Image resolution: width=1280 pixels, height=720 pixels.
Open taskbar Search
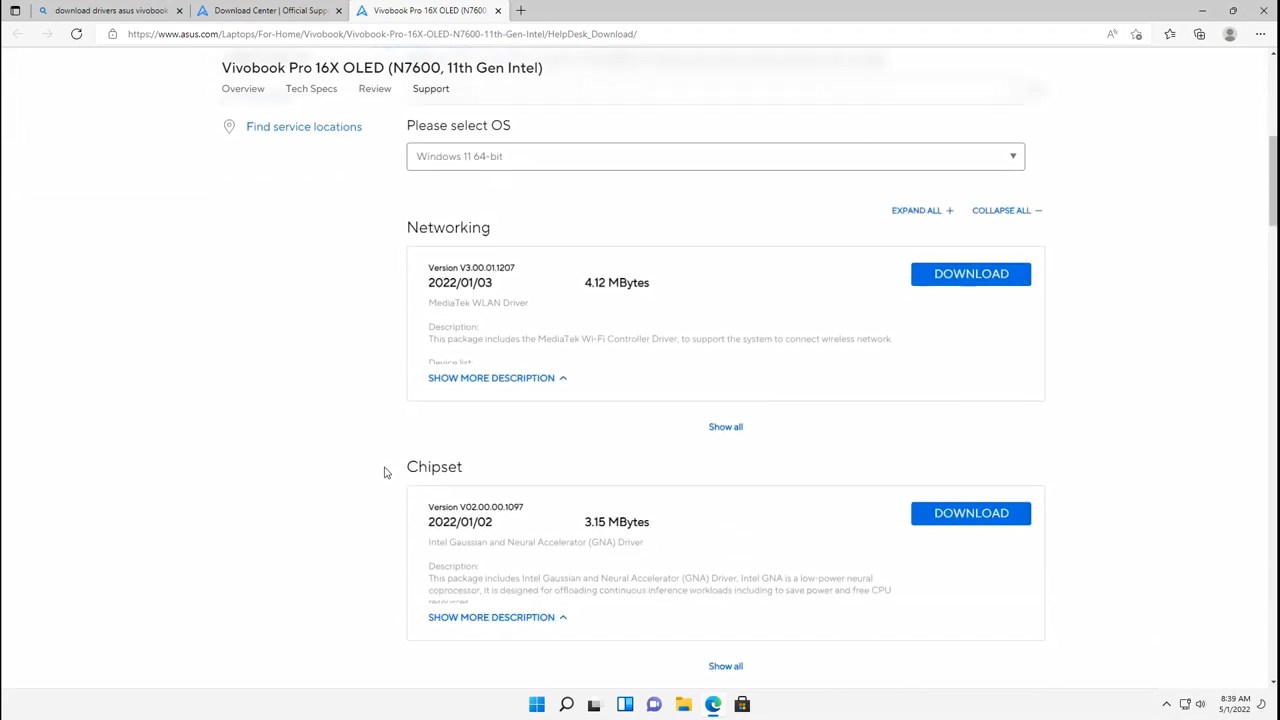coord(566,705)
